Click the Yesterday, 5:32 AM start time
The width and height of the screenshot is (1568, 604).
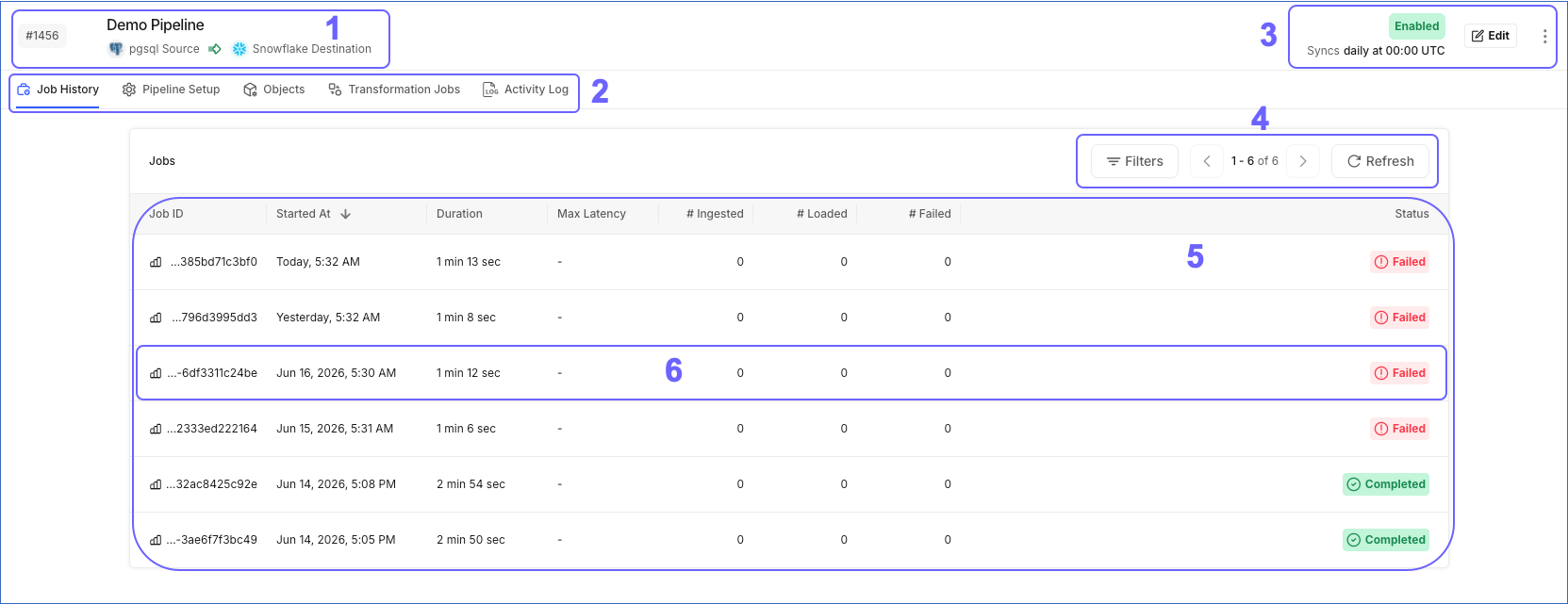coord(328,318)
